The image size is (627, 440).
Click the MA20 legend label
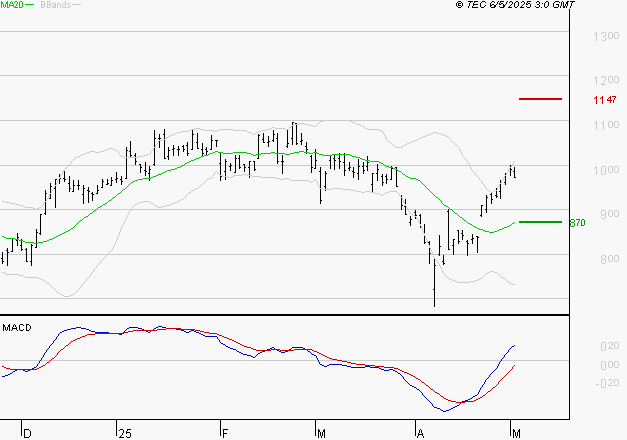pos(12,5)
